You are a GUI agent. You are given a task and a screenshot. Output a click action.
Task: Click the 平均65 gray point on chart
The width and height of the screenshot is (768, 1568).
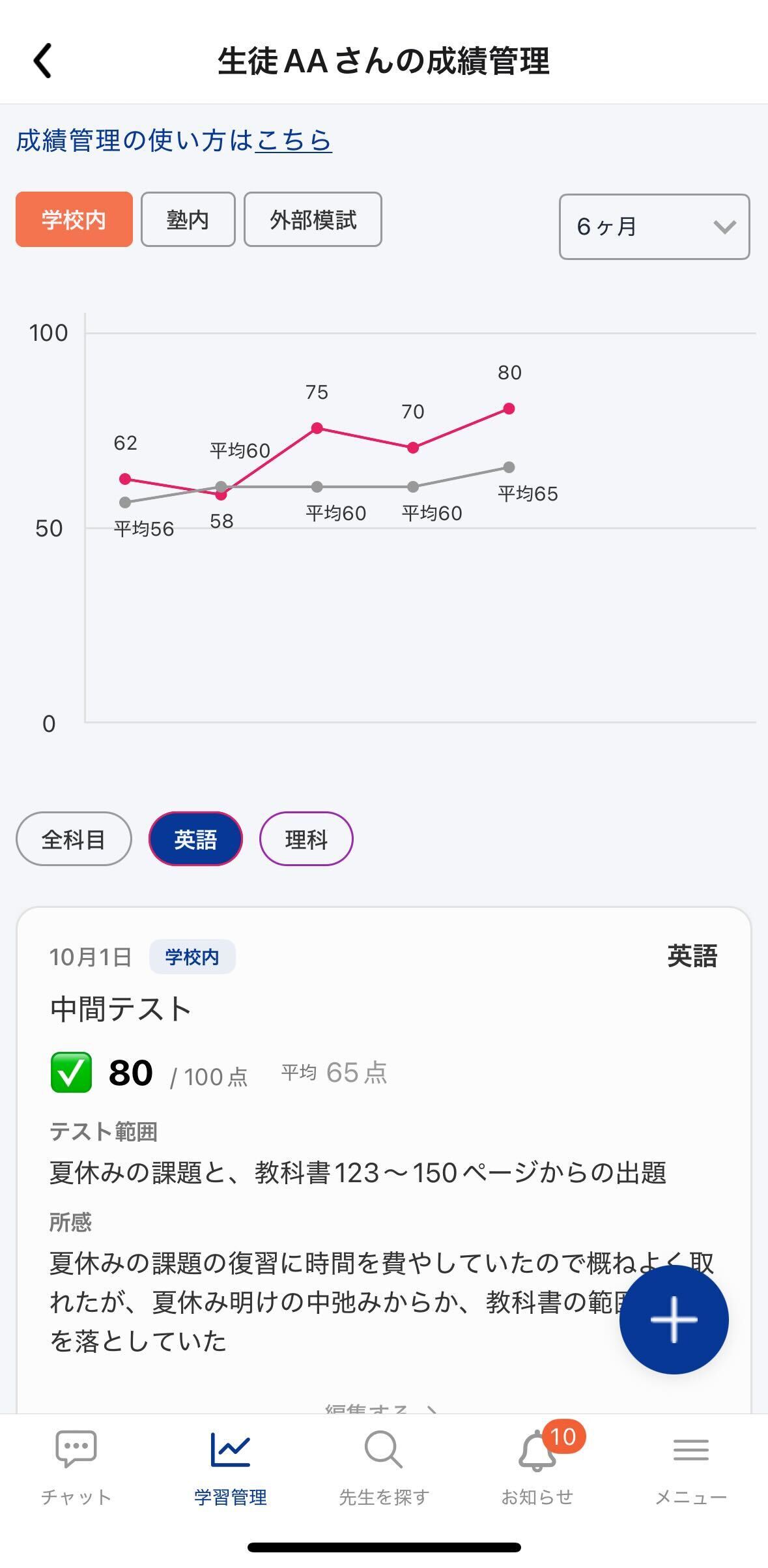click(x=509, y=467)
